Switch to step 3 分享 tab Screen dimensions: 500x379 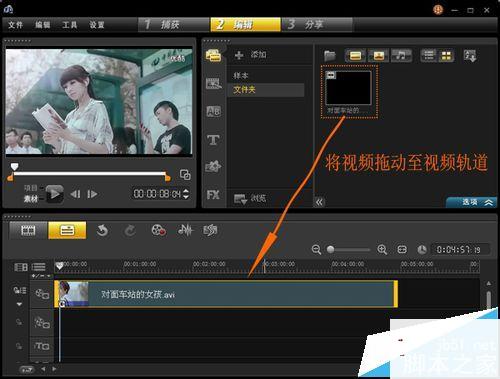click(x=317, y=24)
